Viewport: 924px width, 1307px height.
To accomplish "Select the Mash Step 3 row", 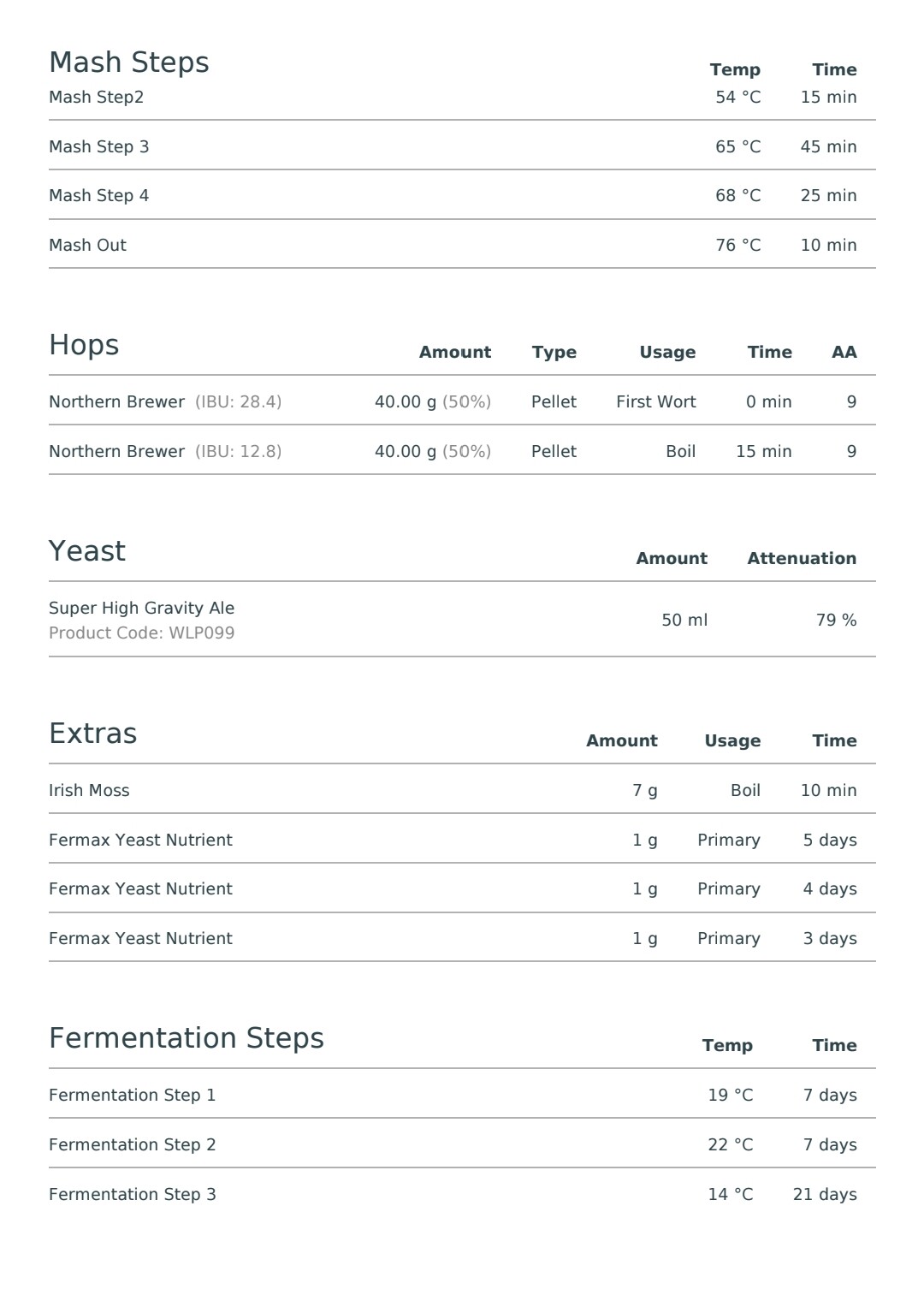I will pyautogui.click(x=462, y=146).
